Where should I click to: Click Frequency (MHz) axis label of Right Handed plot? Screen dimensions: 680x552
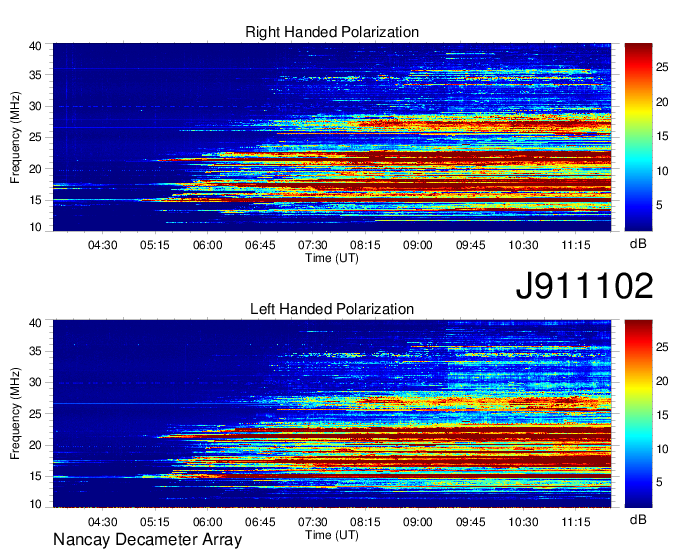(15, 137)
